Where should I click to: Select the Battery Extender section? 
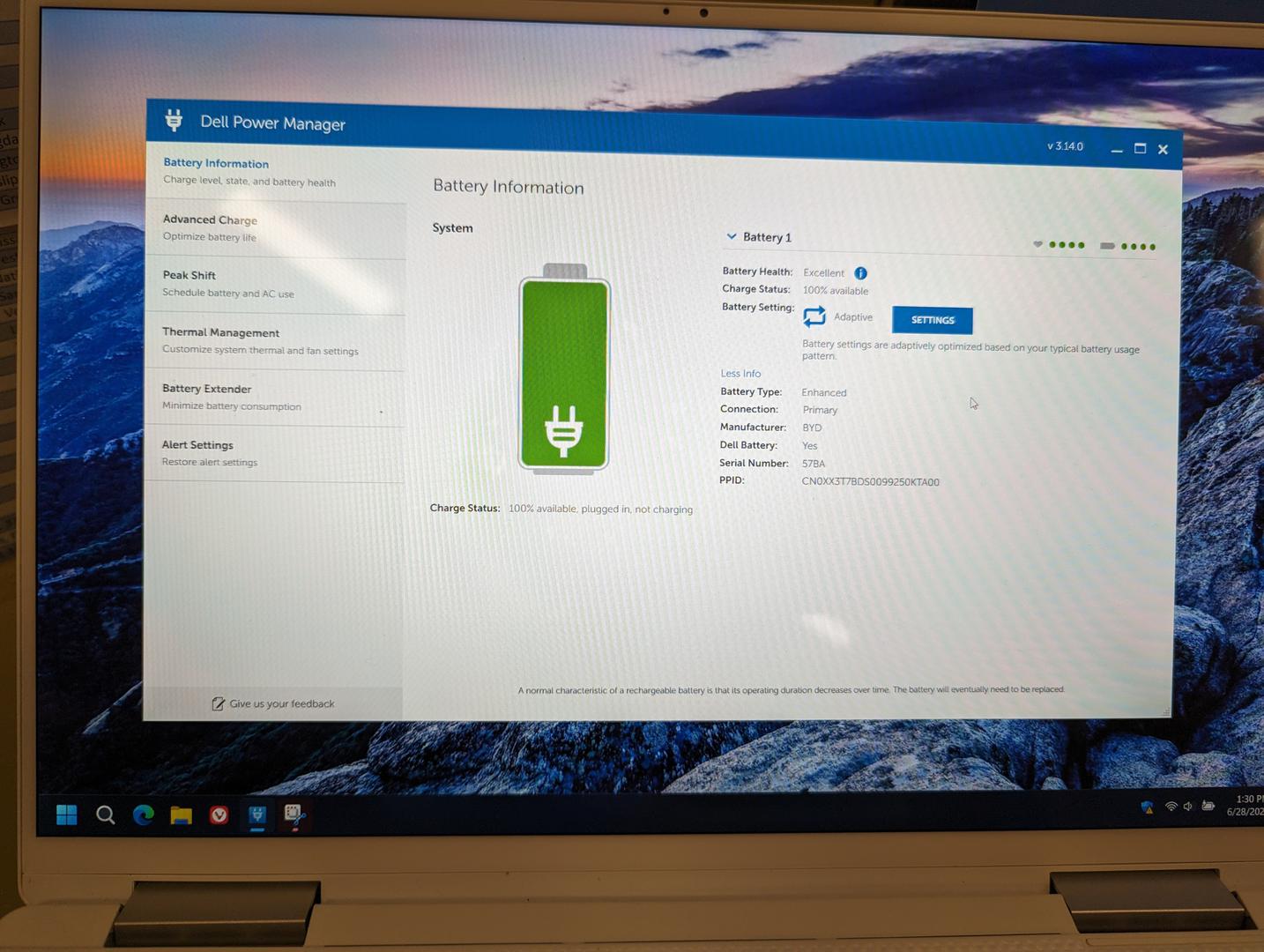(x=274, y=398)
